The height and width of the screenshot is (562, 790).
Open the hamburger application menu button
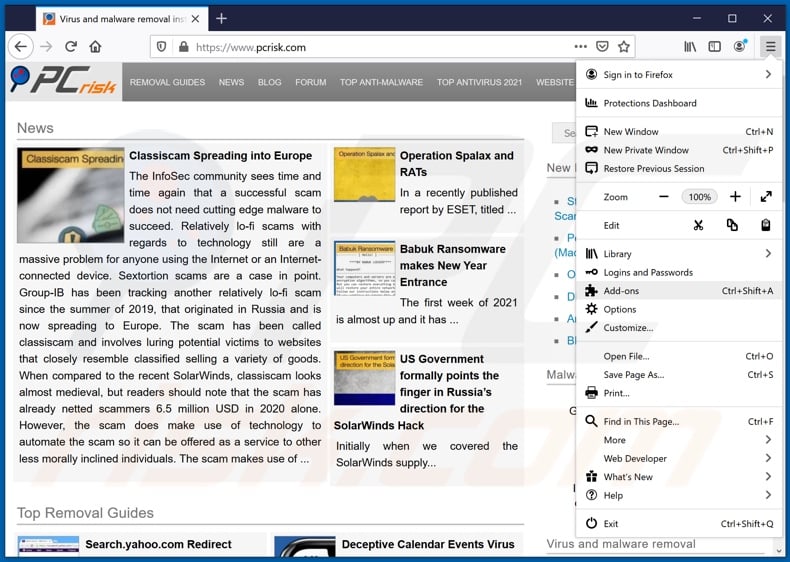click(x=769, y=46)
